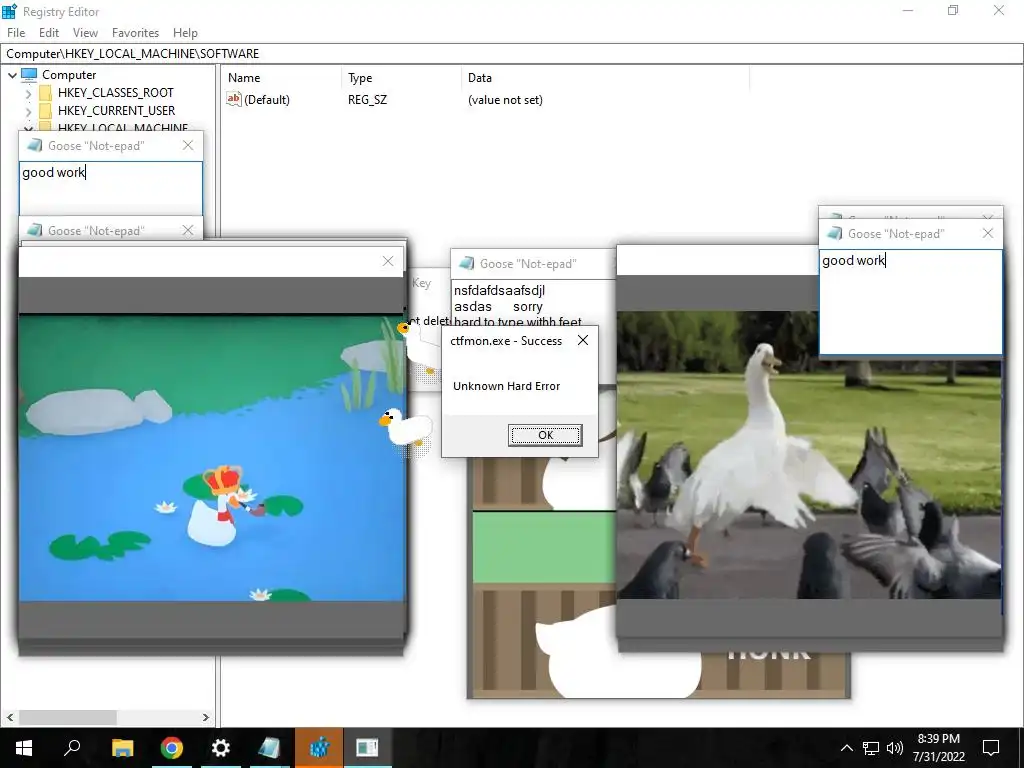The width and height of the screenshot is (1024, 768).
Task: Close the pond goose image window
Action: (x=388, y=261)
